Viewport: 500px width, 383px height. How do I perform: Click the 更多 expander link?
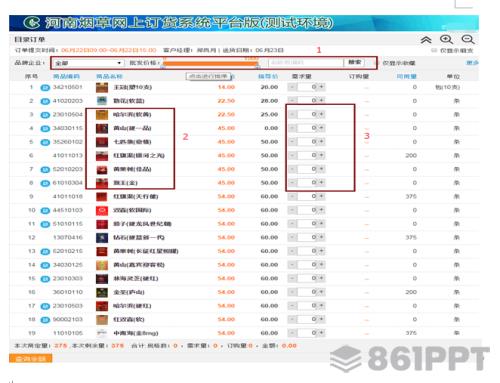(472, 63)
